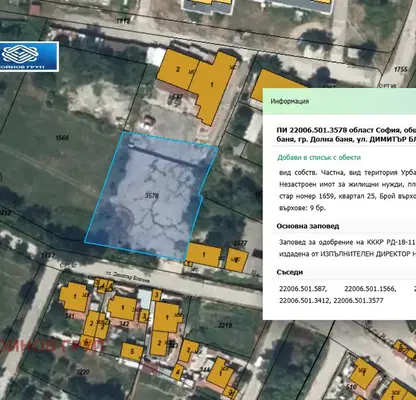Select highlighted parcel 3578 on the map
Image resolution: width=416 pixels, height=400 pixels.
[x=152, y=196]
